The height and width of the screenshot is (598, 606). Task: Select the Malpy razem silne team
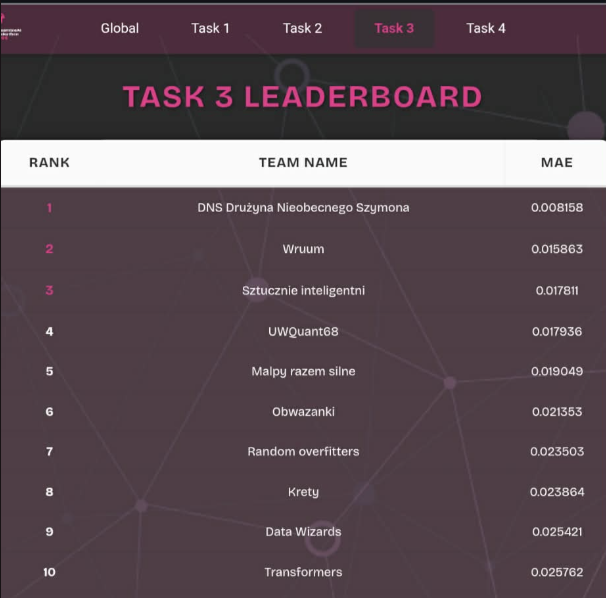[303, 371]
